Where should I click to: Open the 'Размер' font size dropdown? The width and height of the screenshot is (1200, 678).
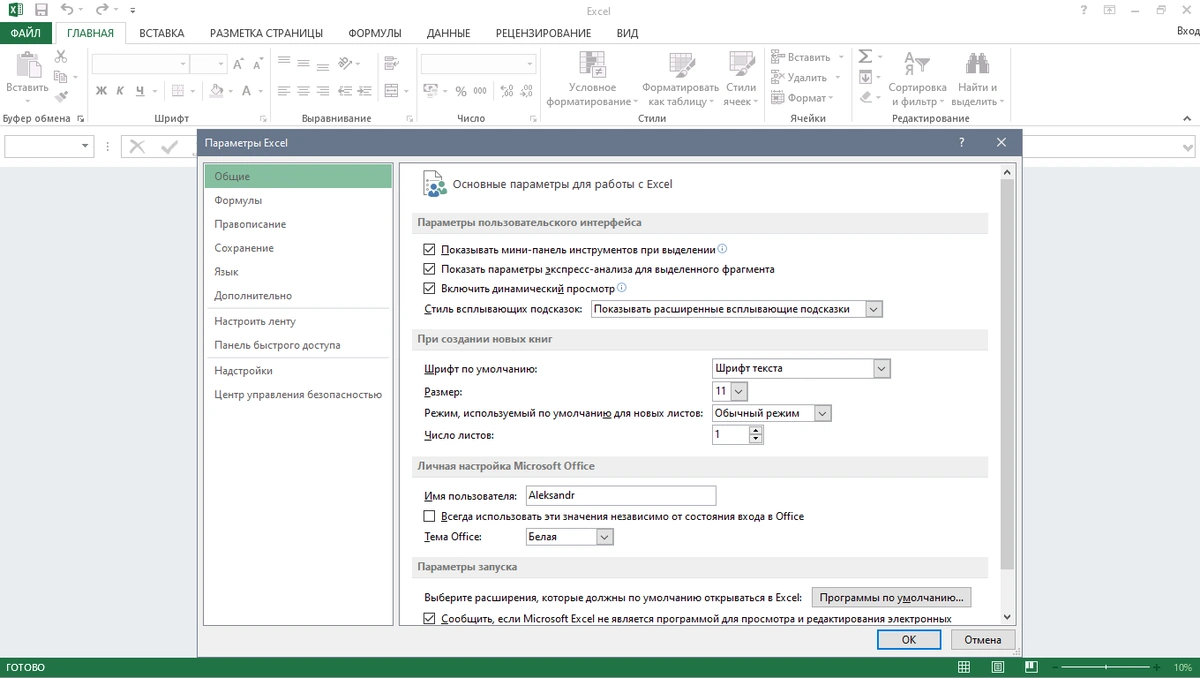739,391
